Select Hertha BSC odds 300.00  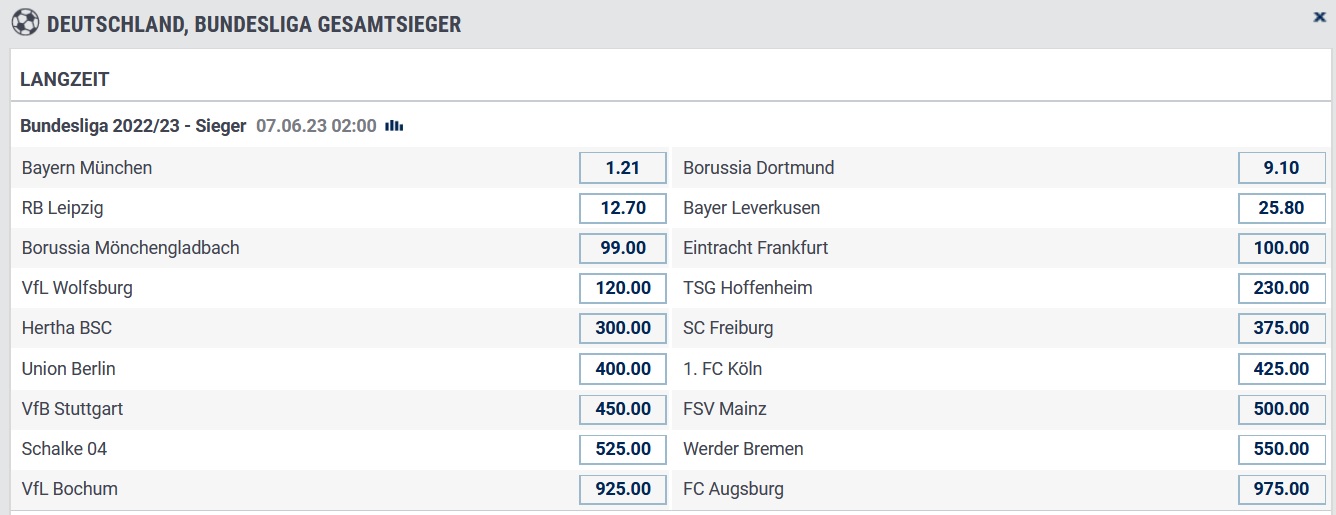click(623, 328)
